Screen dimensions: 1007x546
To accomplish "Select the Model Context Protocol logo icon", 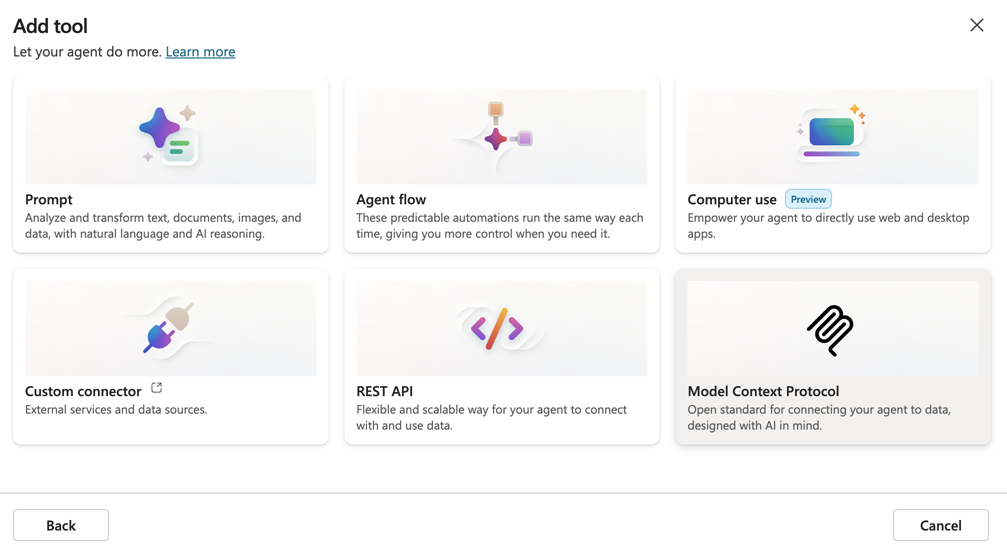I will tap(830, 329).
